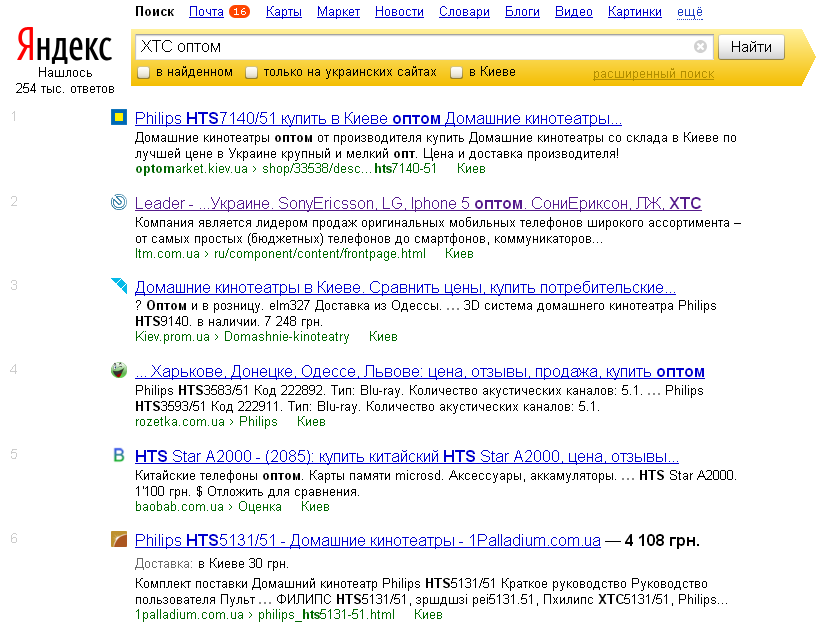The width and height of the screenshot is (819, 637).
Task: Click in the search query input field
Action: point(410,47)
